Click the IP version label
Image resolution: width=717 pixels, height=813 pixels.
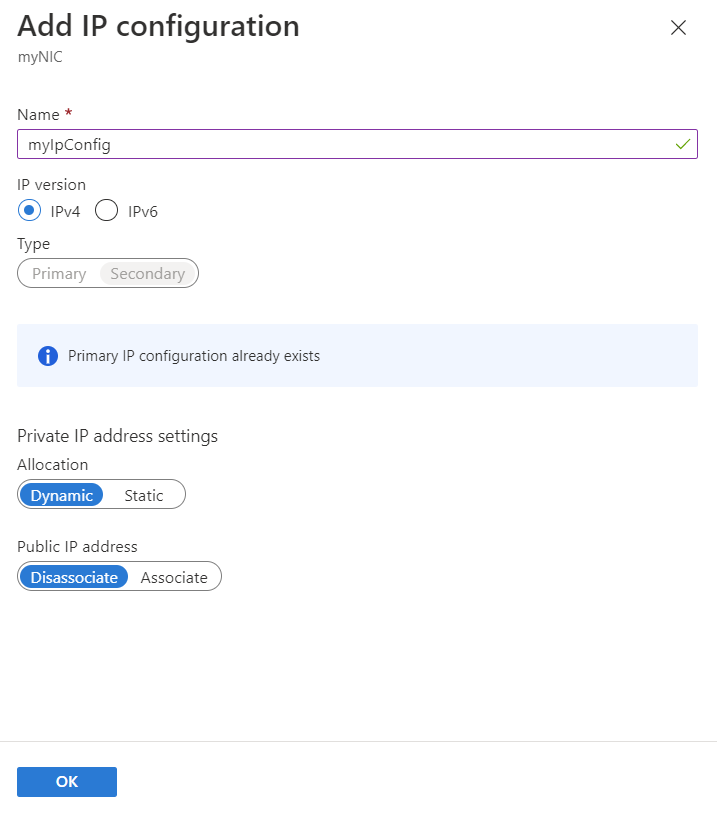51,185
